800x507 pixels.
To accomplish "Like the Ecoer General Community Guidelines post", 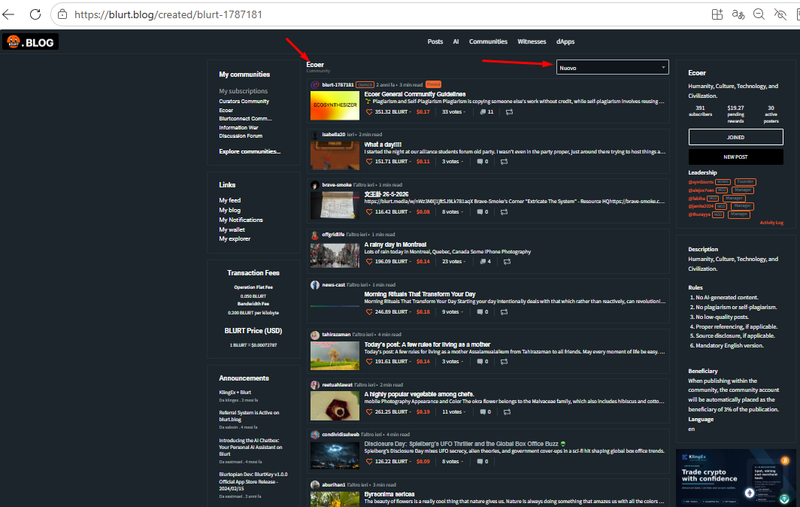I will point(369,112).
